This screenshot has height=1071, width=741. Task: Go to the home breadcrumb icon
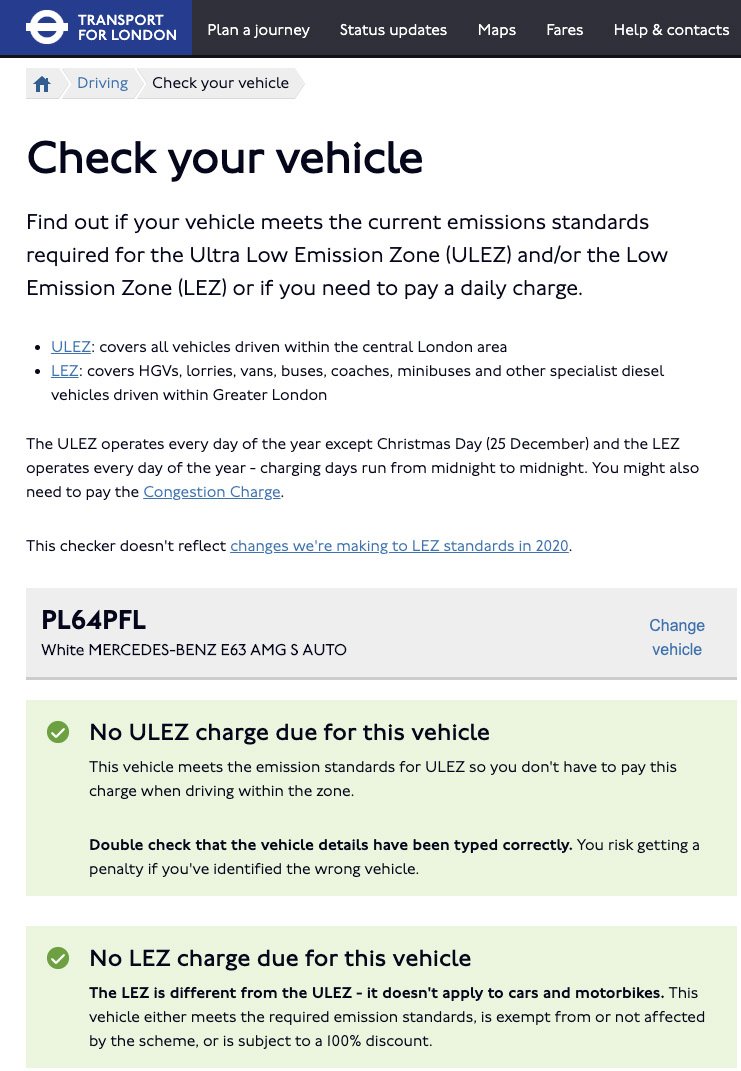click(x=42, y=84)
